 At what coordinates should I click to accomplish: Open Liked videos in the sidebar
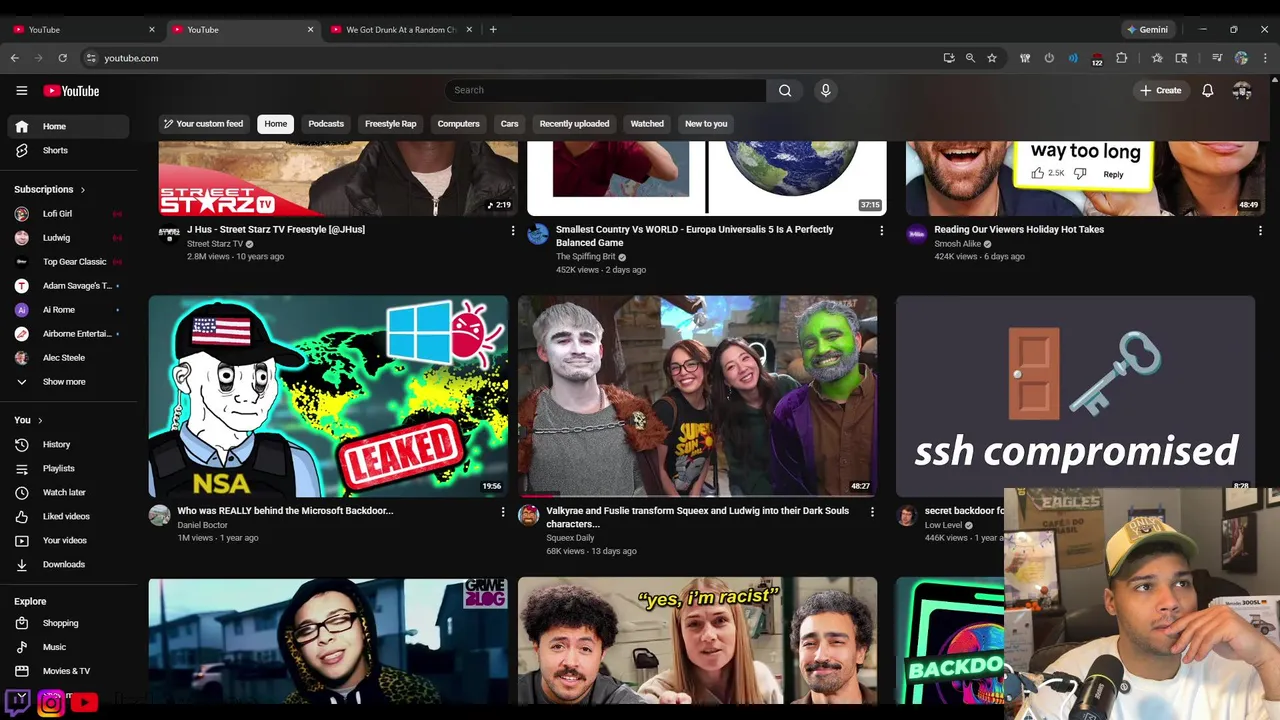click(68, 516)
